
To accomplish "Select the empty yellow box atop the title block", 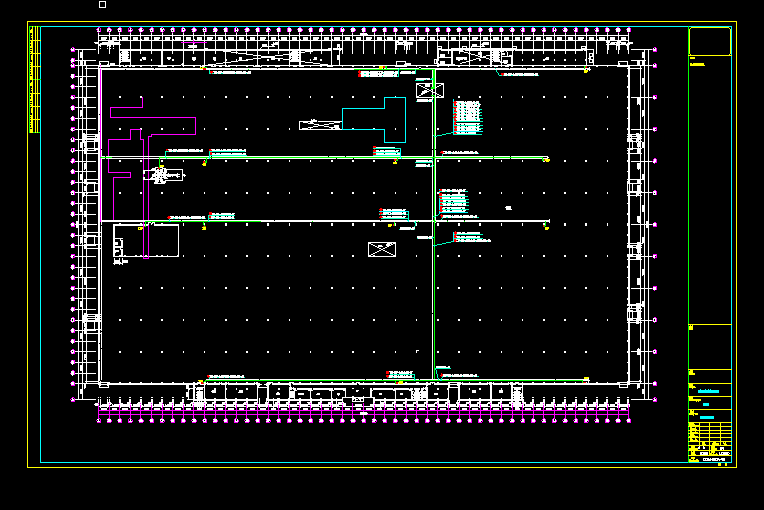I will pos(710,41).
